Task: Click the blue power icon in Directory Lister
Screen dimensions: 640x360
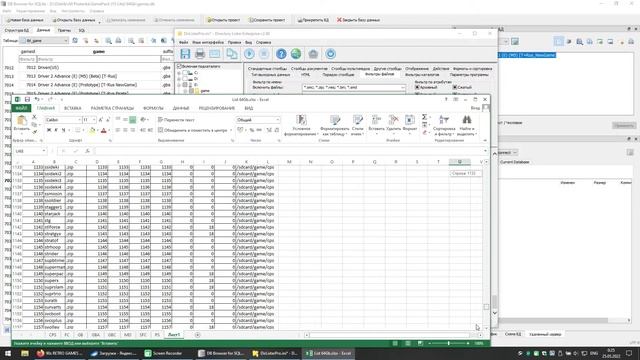Action: 331,54
